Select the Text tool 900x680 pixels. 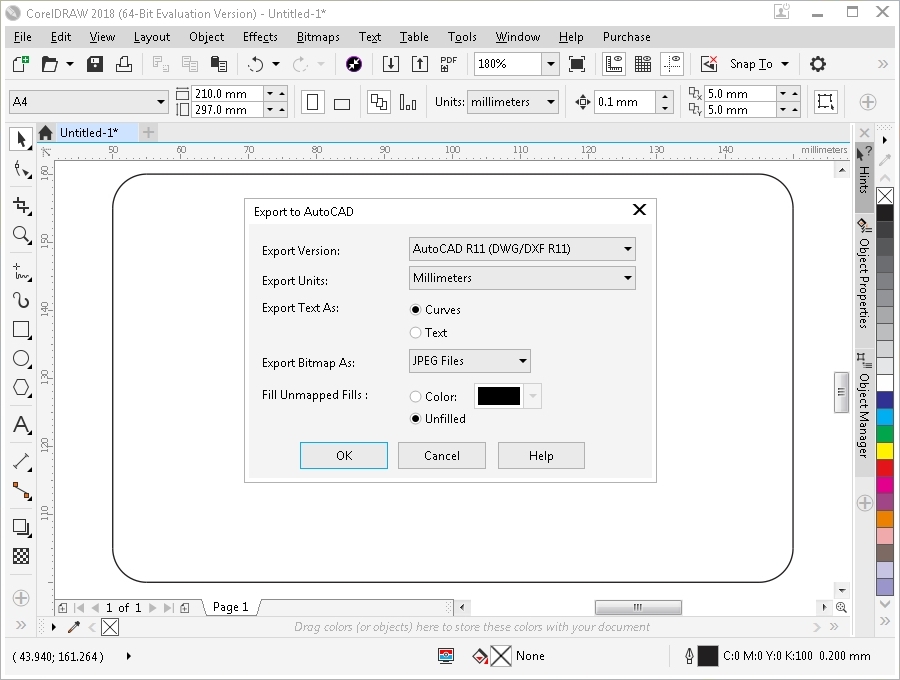pos(21,425)
